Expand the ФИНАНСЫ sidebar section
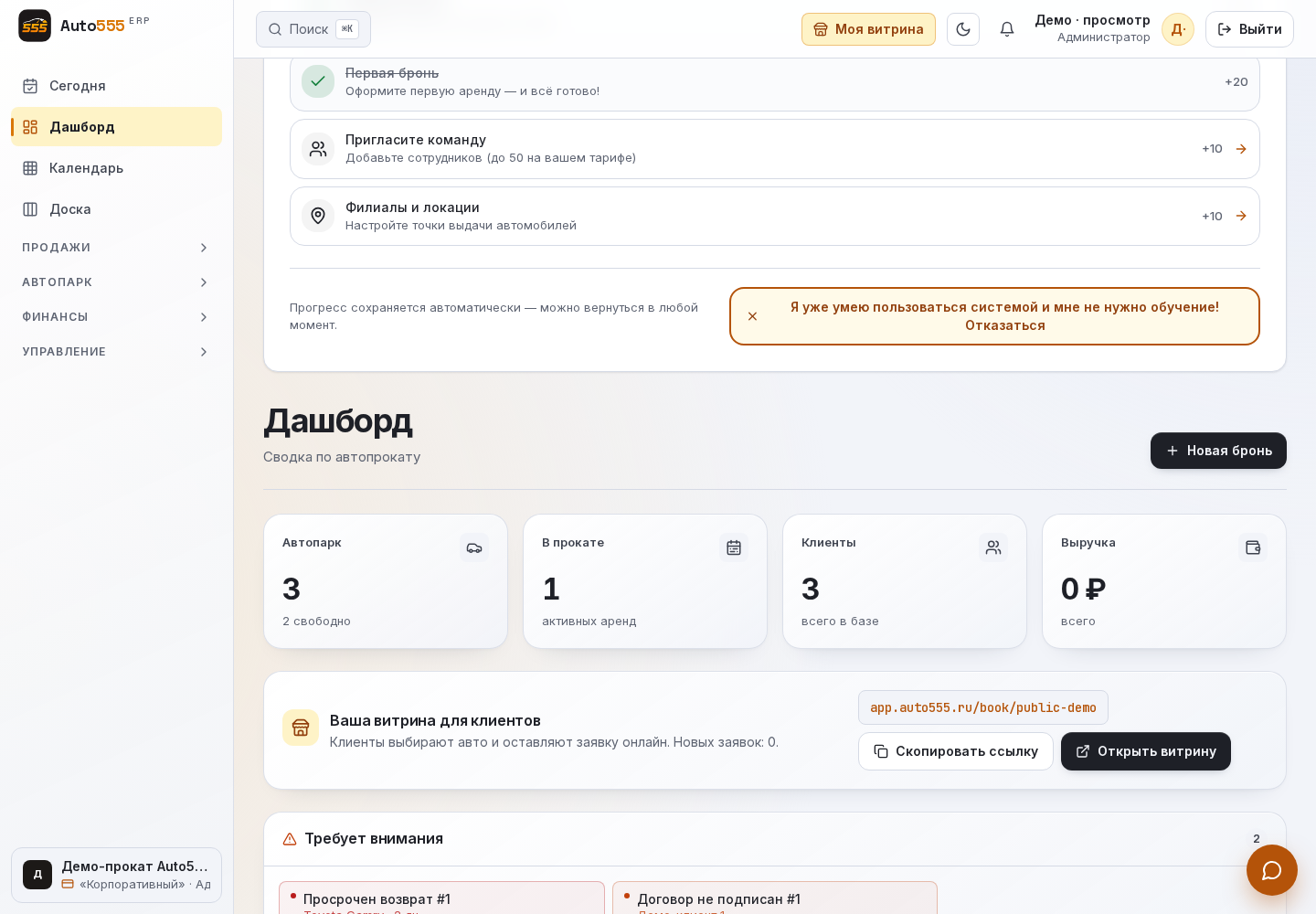Screen dimensions: 1316x914 116,317
